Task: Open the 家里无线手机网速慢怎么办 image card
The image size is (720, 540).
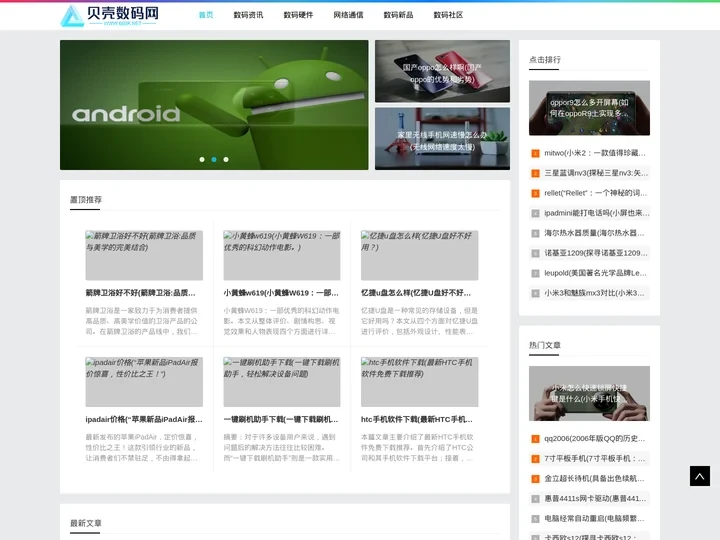Action: [442, 139]
